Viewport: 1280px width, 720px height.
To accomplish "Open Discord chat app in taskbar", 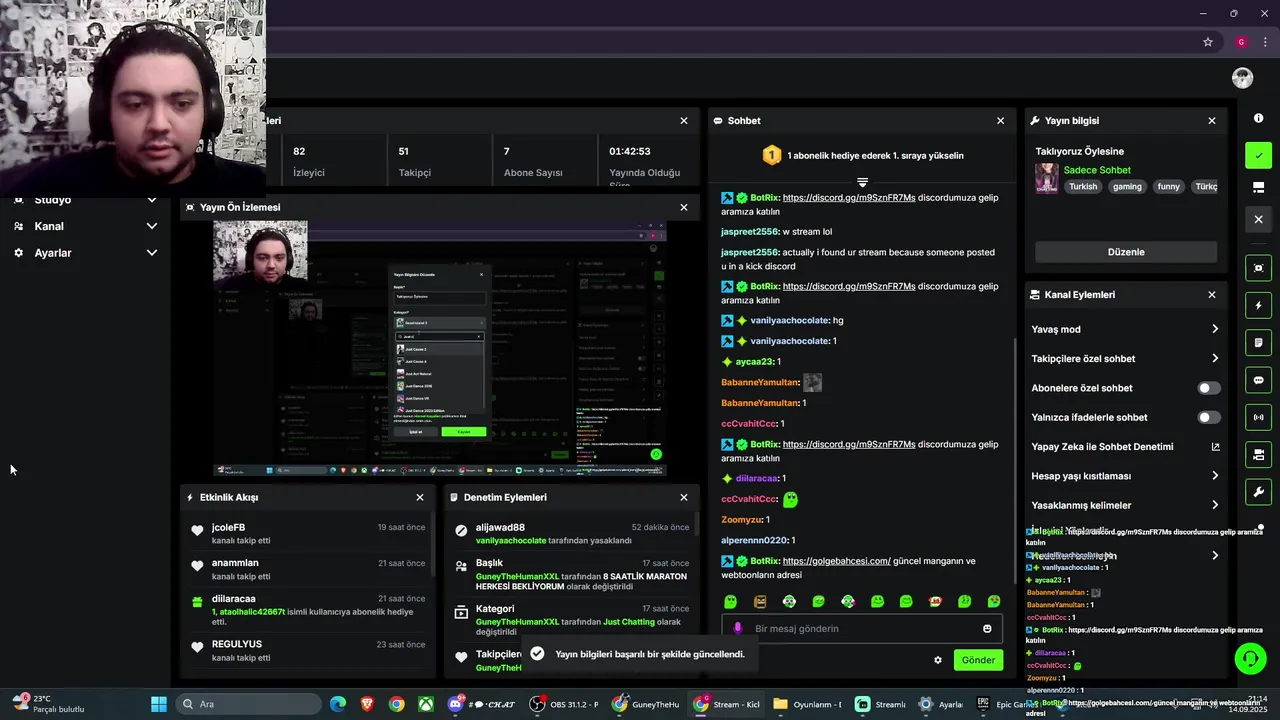I will pos(485,704).
